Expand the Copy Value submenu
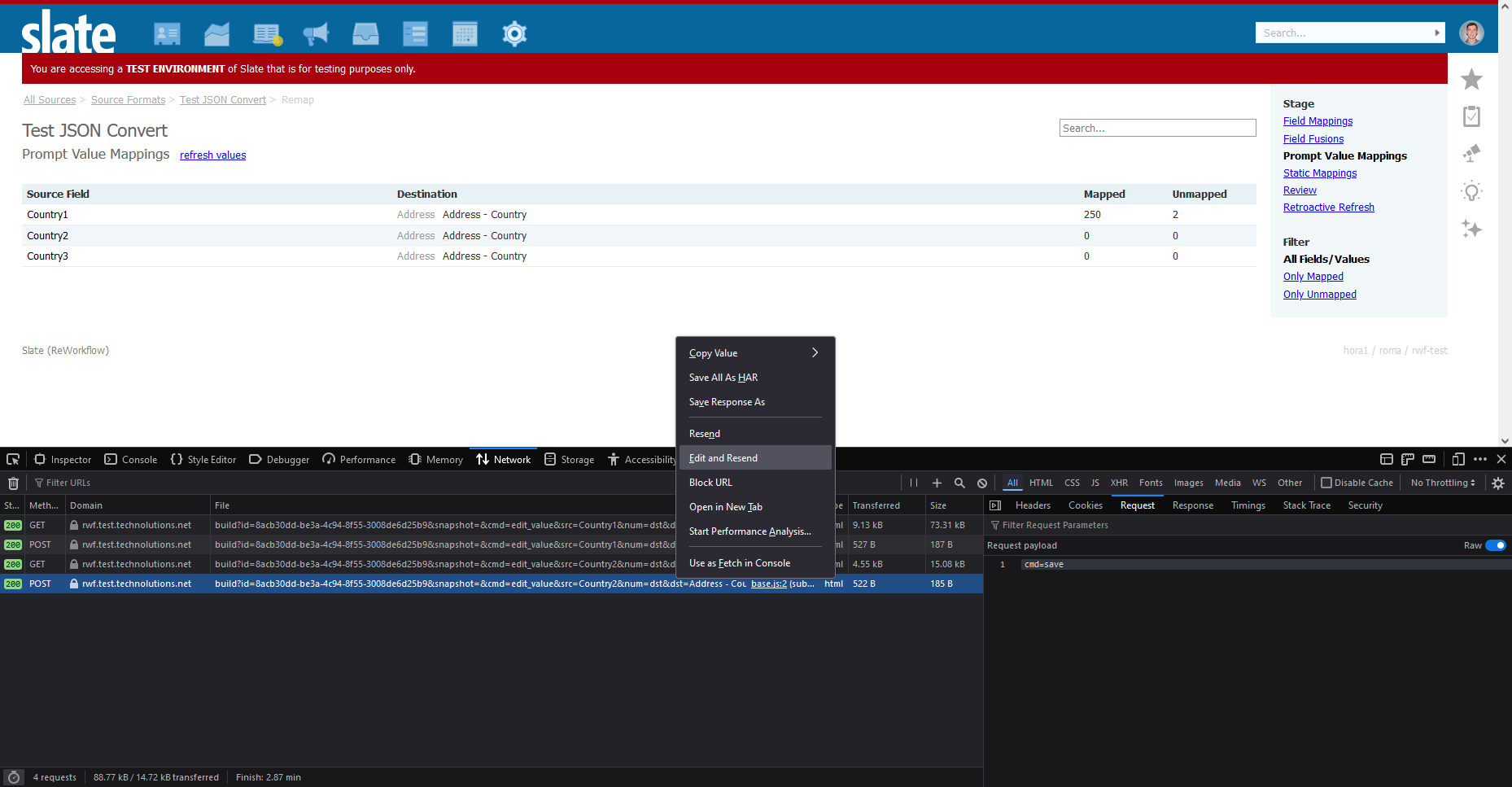The image size is (1512, 787). pyautogui.click(x=754, y=353)
